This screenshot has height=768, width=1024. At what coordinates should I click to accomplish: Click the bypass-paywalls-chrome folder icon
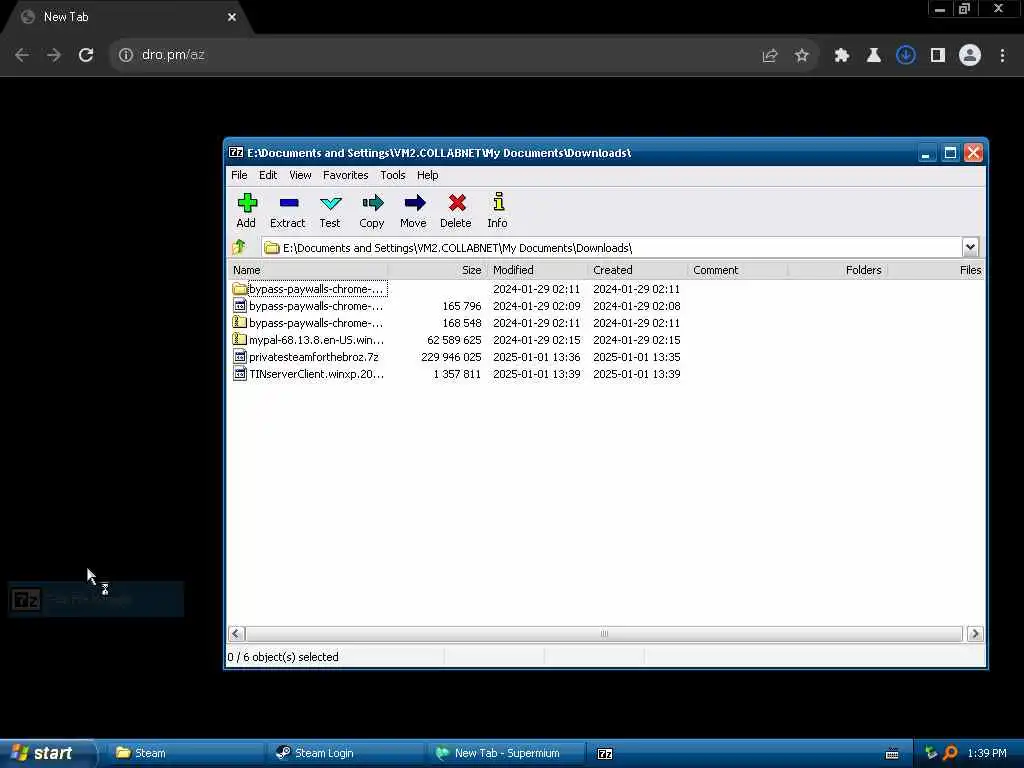pyautogui.click(x=240, y=289)
